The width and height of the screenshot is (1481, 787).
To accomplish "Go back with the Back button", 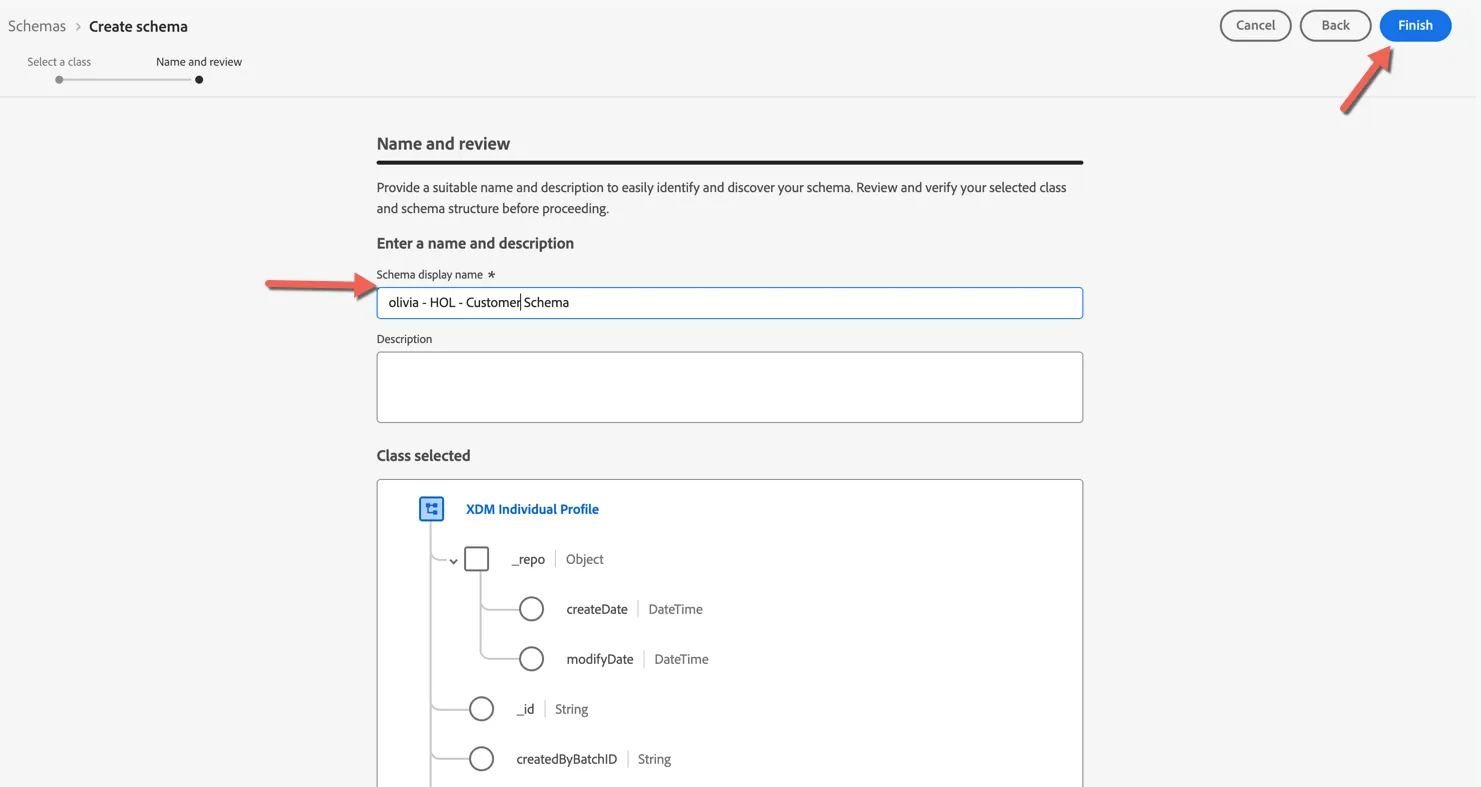I will click(x=1335, y=26).
